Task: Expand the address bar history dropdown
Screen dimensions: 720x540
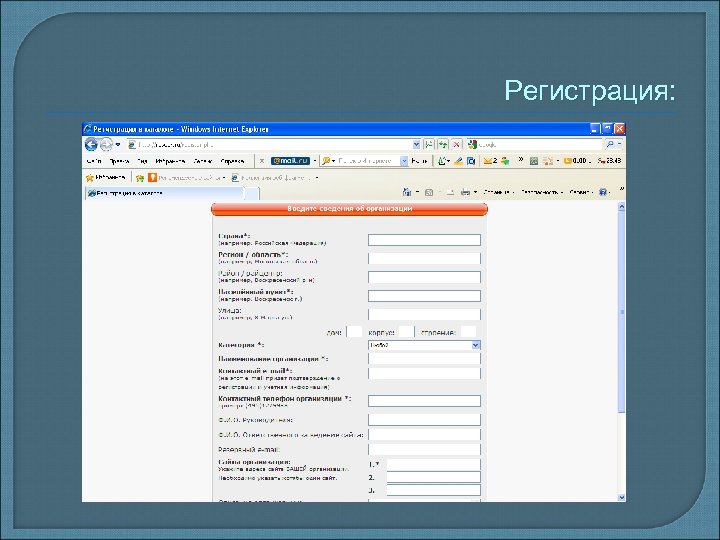Action: (416, 145)
